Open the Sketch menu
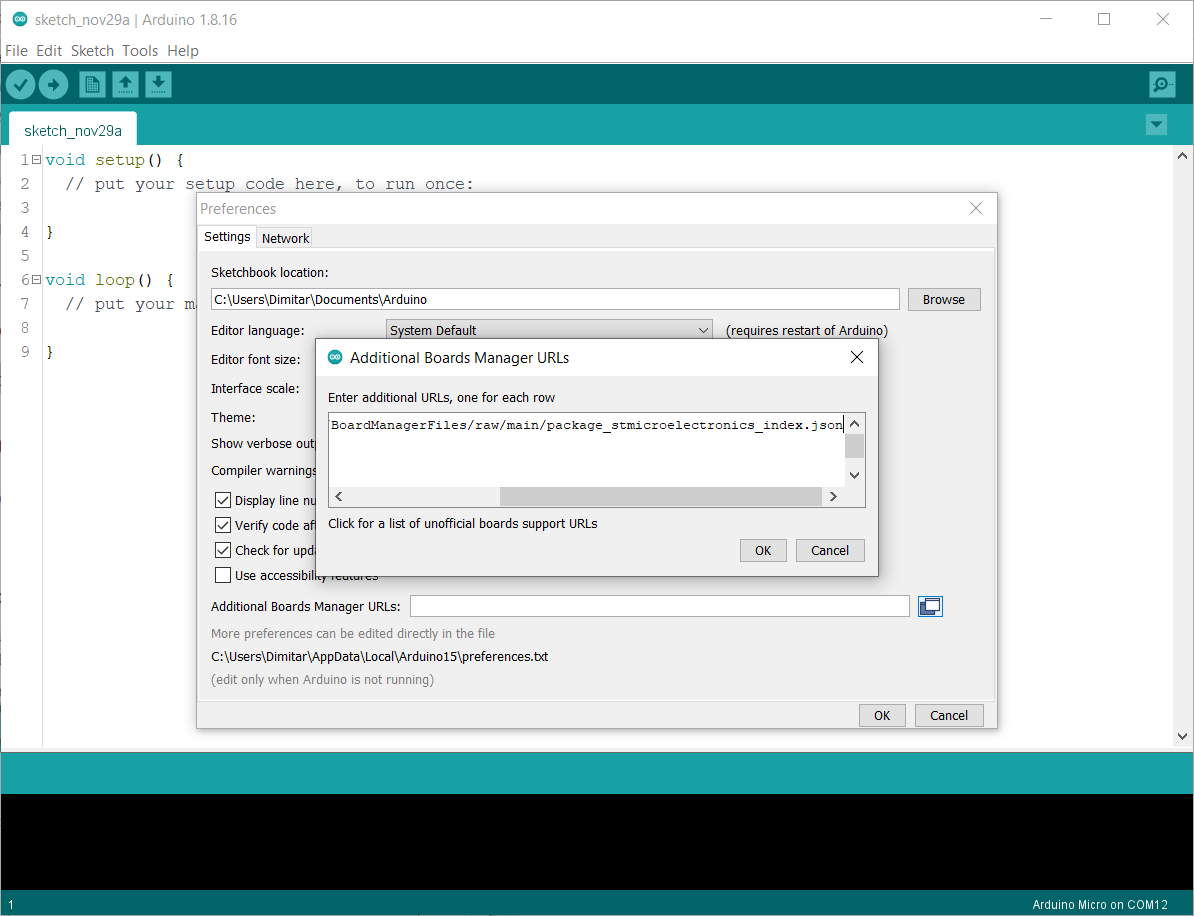 tap(92, 51)
